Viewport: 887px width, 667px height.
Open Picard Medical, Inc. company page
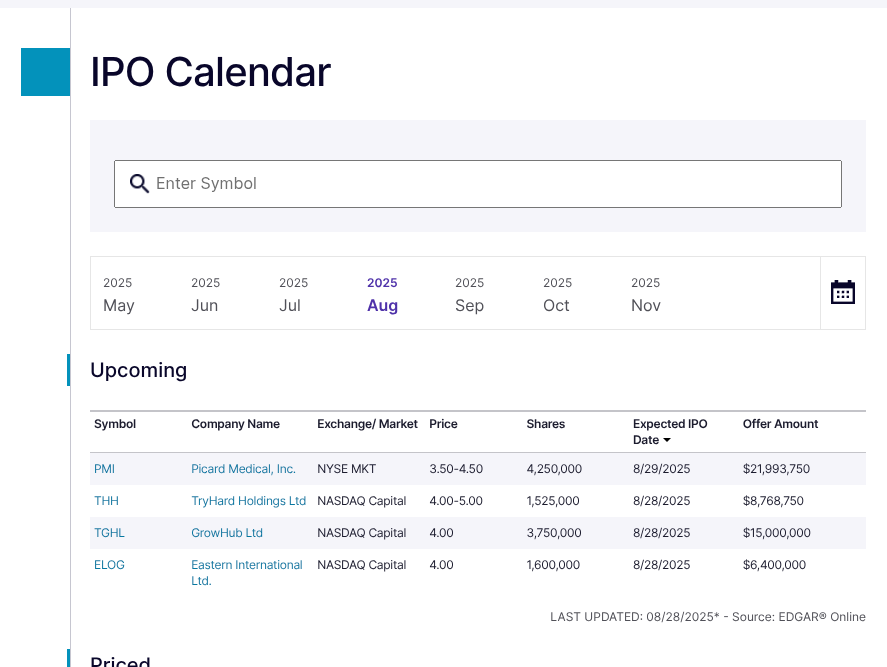click(x=243, y=469)
